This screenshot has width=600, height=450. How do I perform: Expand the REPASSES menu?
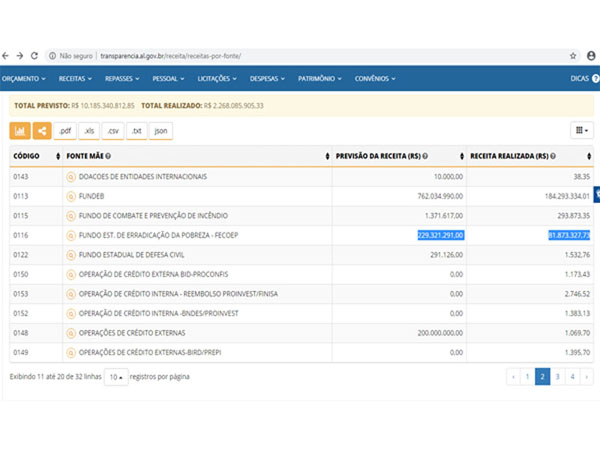coord(122,78)
